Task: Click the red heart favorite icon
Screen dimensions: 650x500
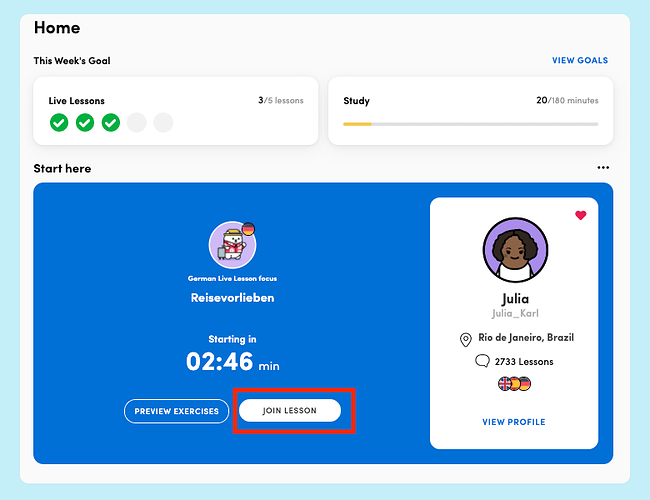Action: pyautogui.click(x=580, y=215)
